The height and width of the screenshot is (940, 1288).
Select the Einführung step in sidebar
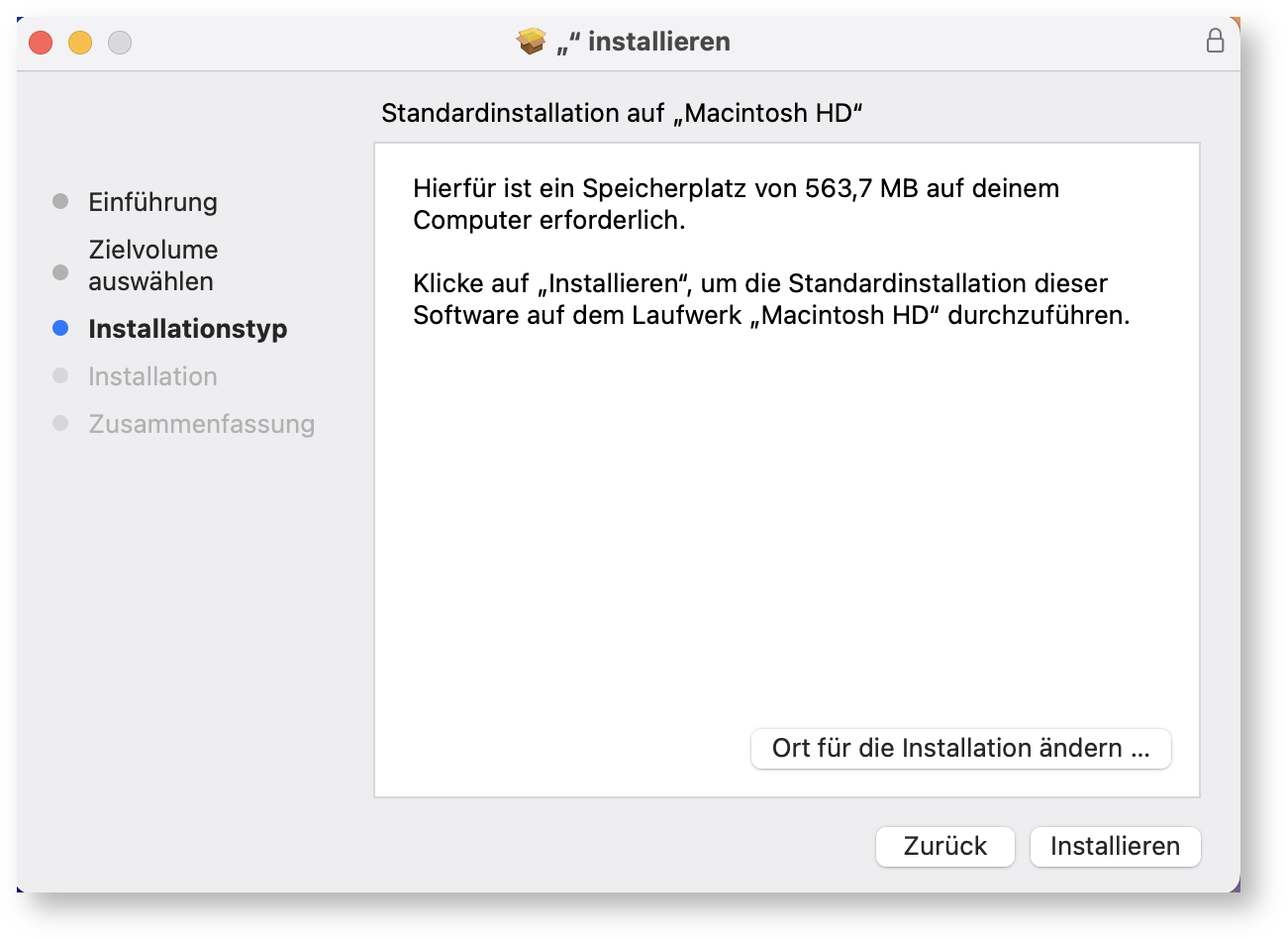(x=152, y=202)
